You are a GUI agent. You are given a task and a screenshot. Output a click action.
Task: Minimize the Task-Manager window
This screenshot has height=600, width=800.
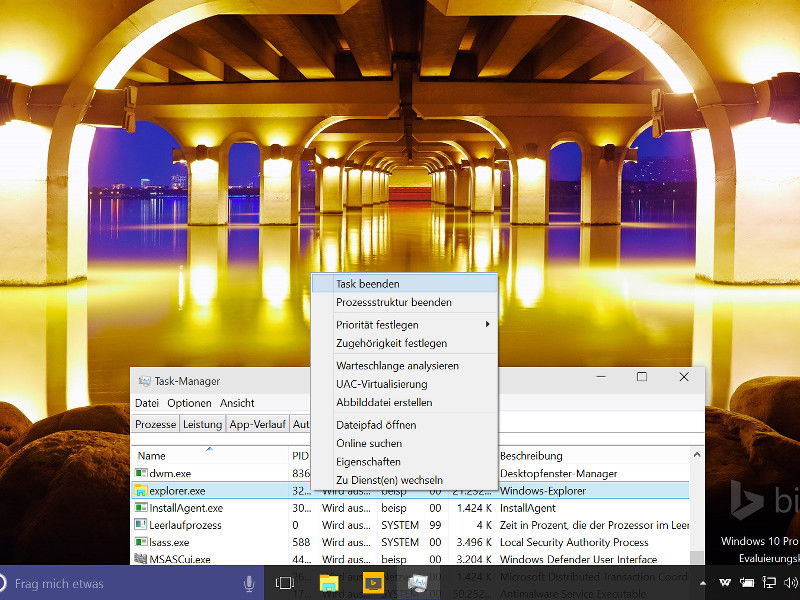coord(601,377)
